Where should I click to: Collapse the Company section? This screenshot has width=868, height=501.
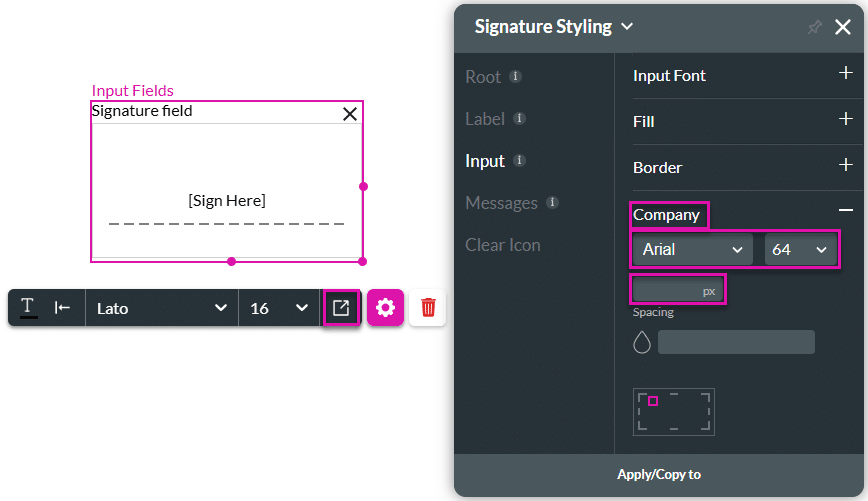pyautogui.click(x=845, y=210)
